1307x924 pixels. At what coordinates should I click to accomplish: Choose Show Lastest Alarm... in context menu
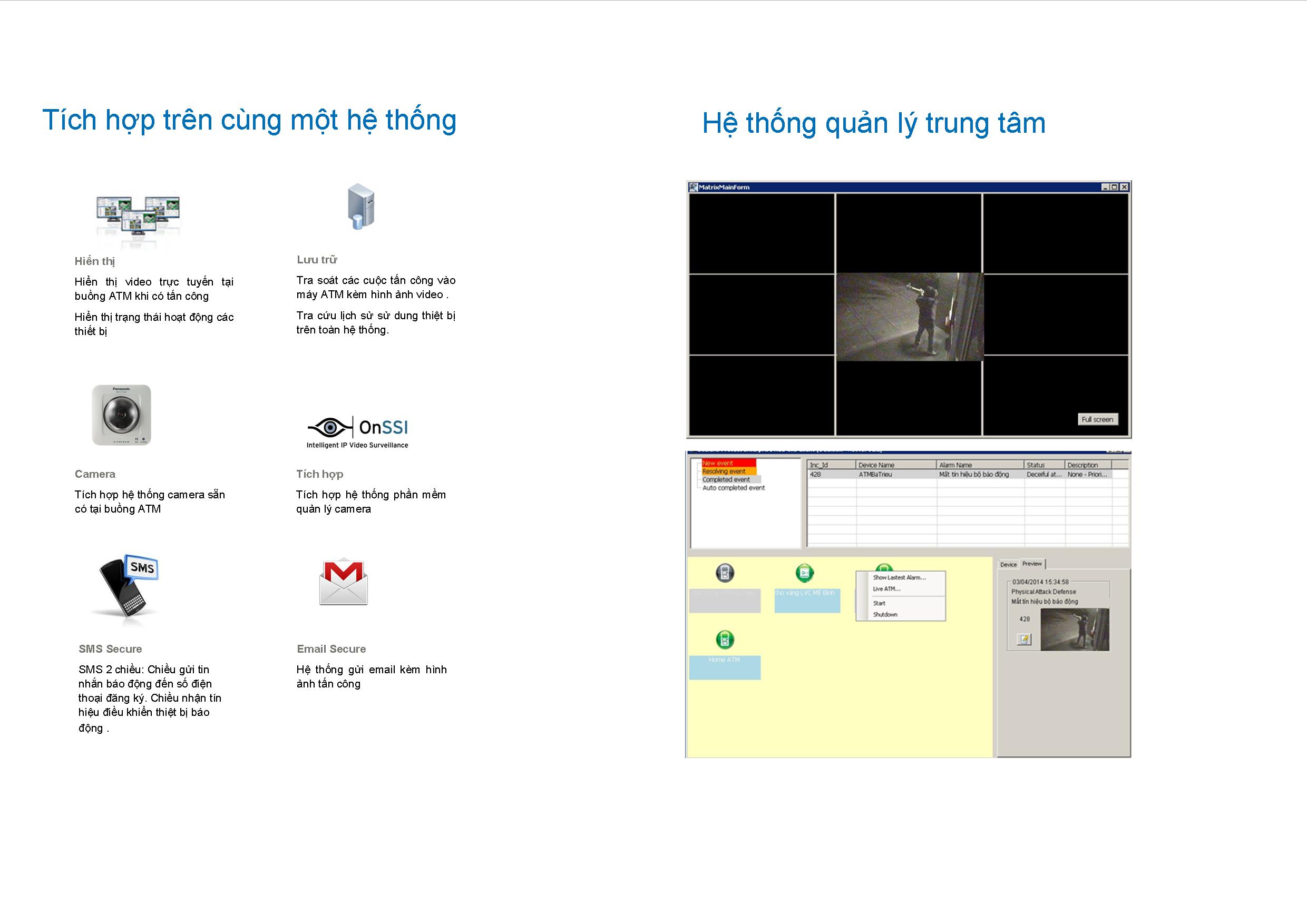pyautogui.click(x=900, y=577)
